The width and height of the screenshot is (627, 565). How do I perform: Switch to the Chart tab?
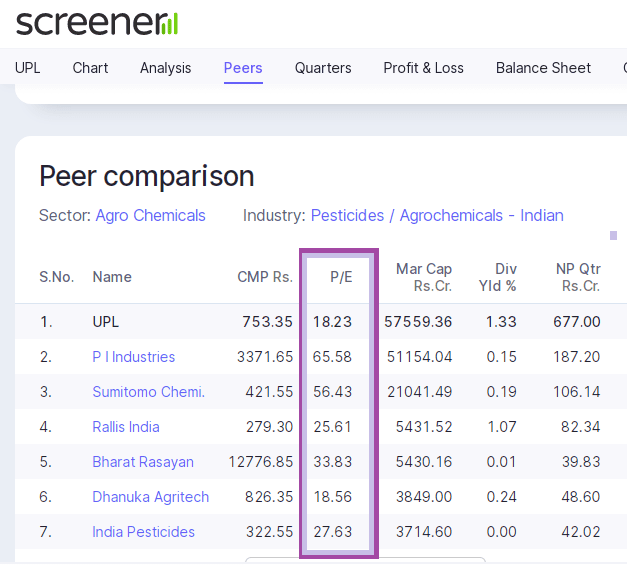click(x=90, y=68)
